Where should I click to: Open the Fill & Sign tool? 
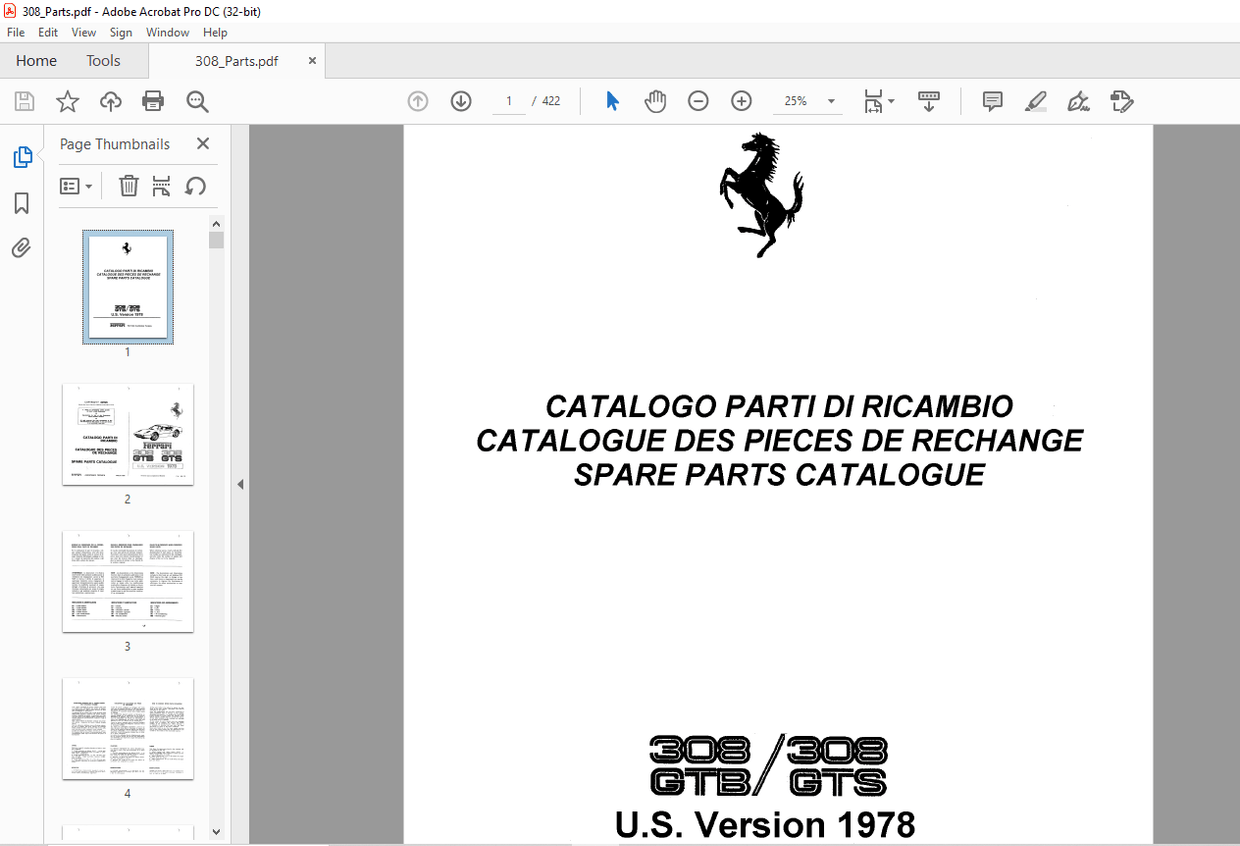click(1078, 100)
